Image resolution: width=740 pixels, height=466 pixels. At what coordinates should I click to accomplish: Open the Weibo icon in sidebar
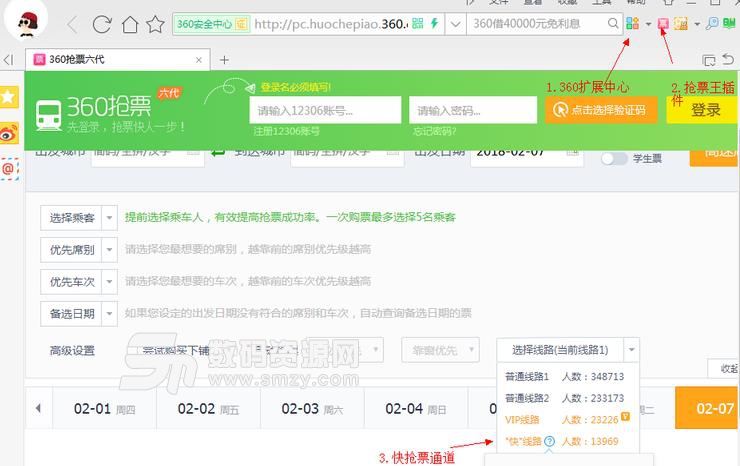(x=9, y=133)
